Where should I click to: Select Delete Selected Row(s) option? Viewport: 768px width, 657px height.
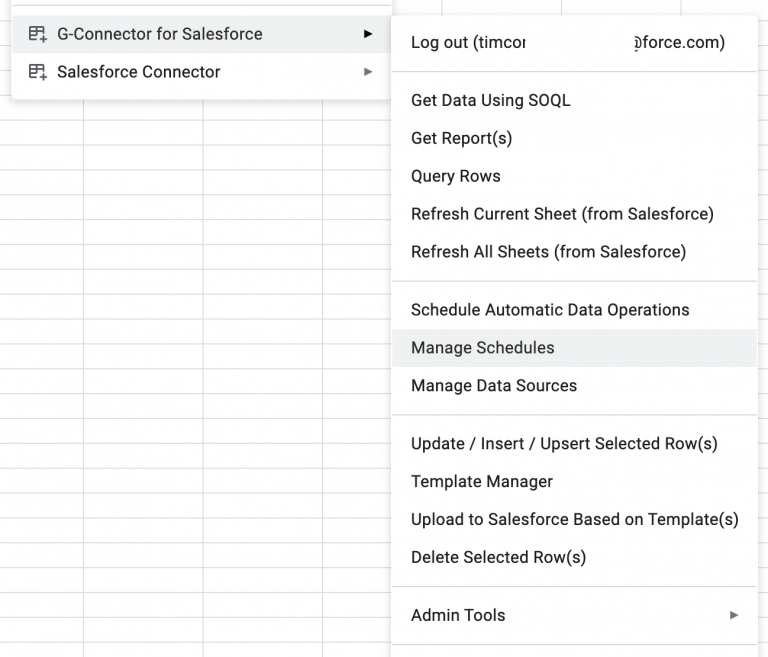tap(498, 558)
